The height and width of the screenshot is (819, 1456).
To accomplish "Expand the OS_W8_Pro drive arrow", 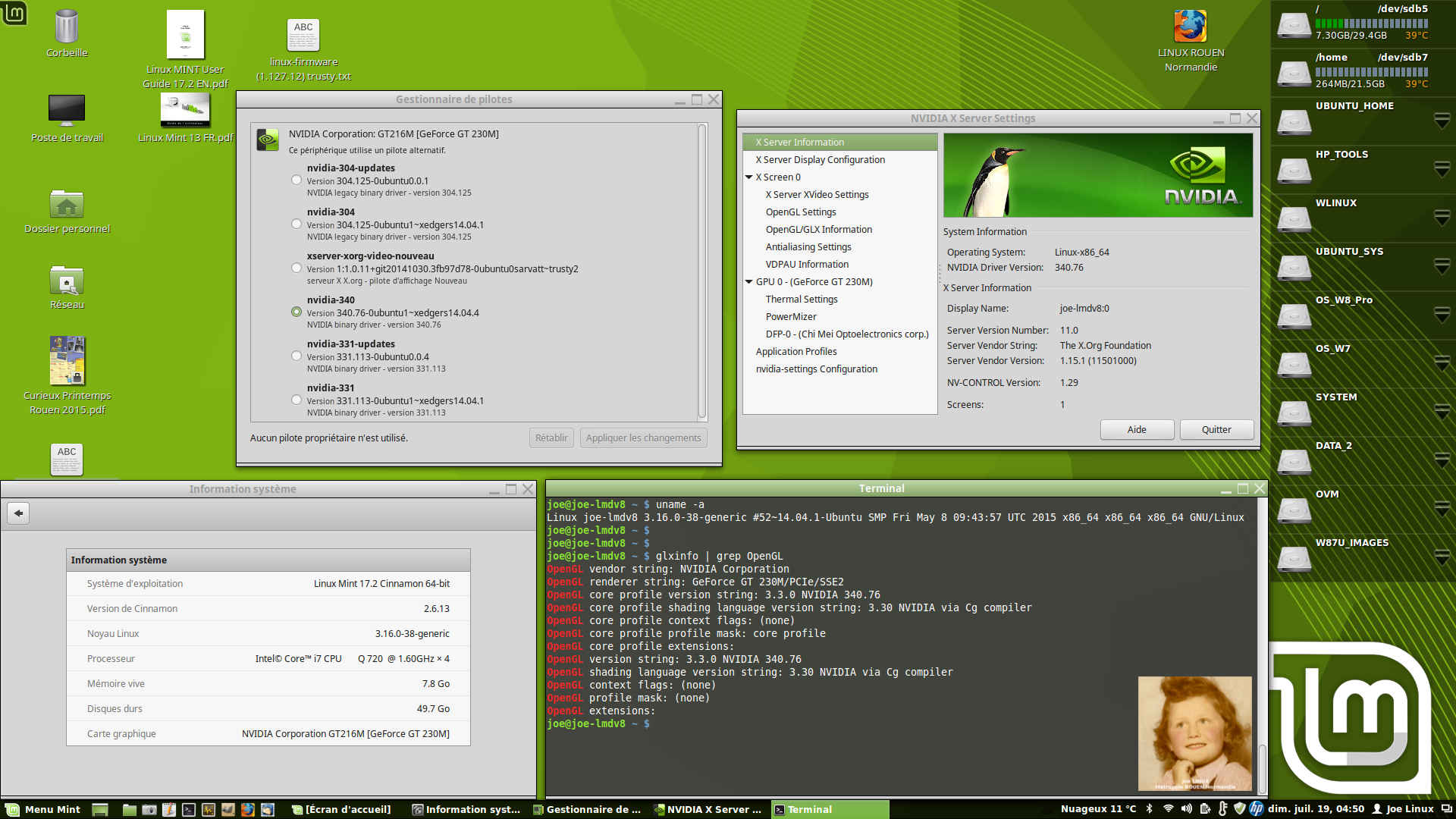I will coord(1442,314).
